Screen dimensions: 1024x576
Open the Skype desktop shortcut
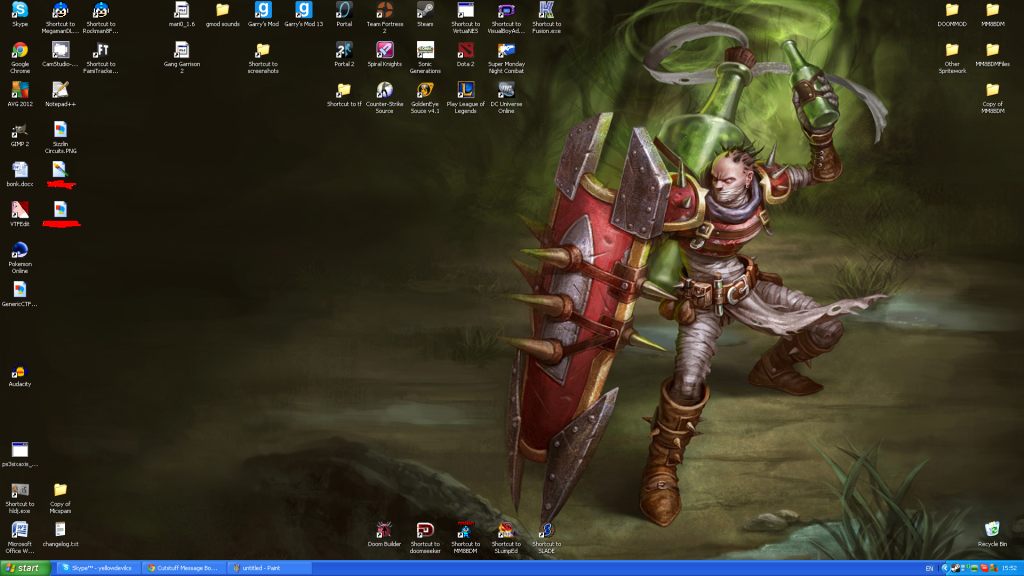point(20,11)
